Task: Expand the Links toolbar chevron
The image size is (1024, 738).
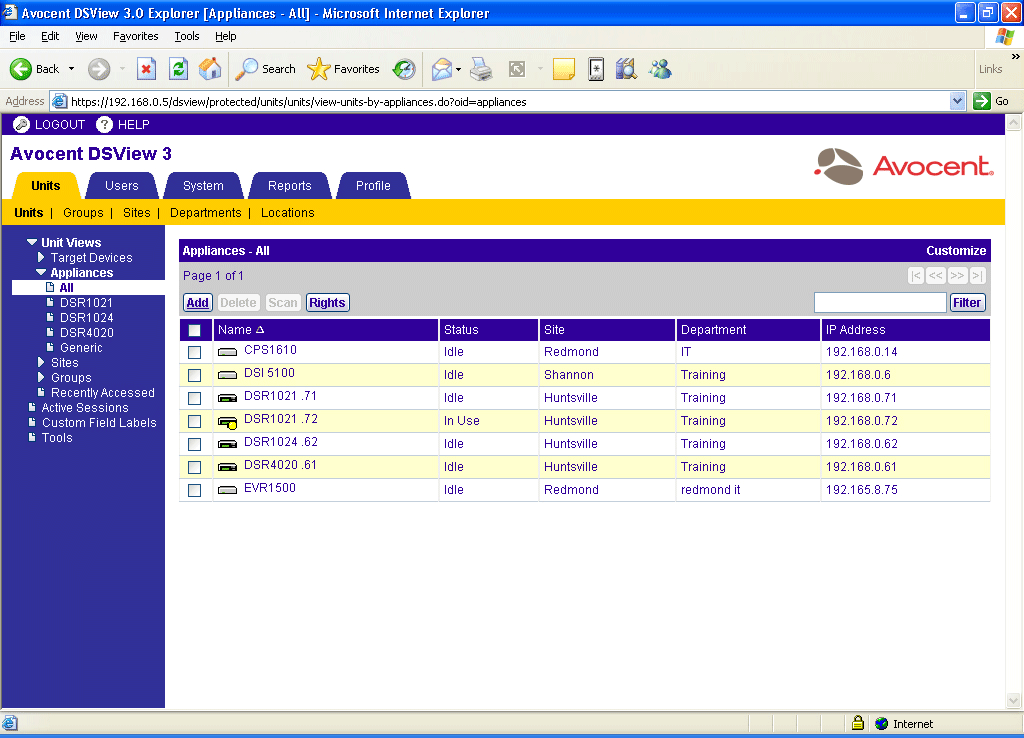Action: point(1016,57)
